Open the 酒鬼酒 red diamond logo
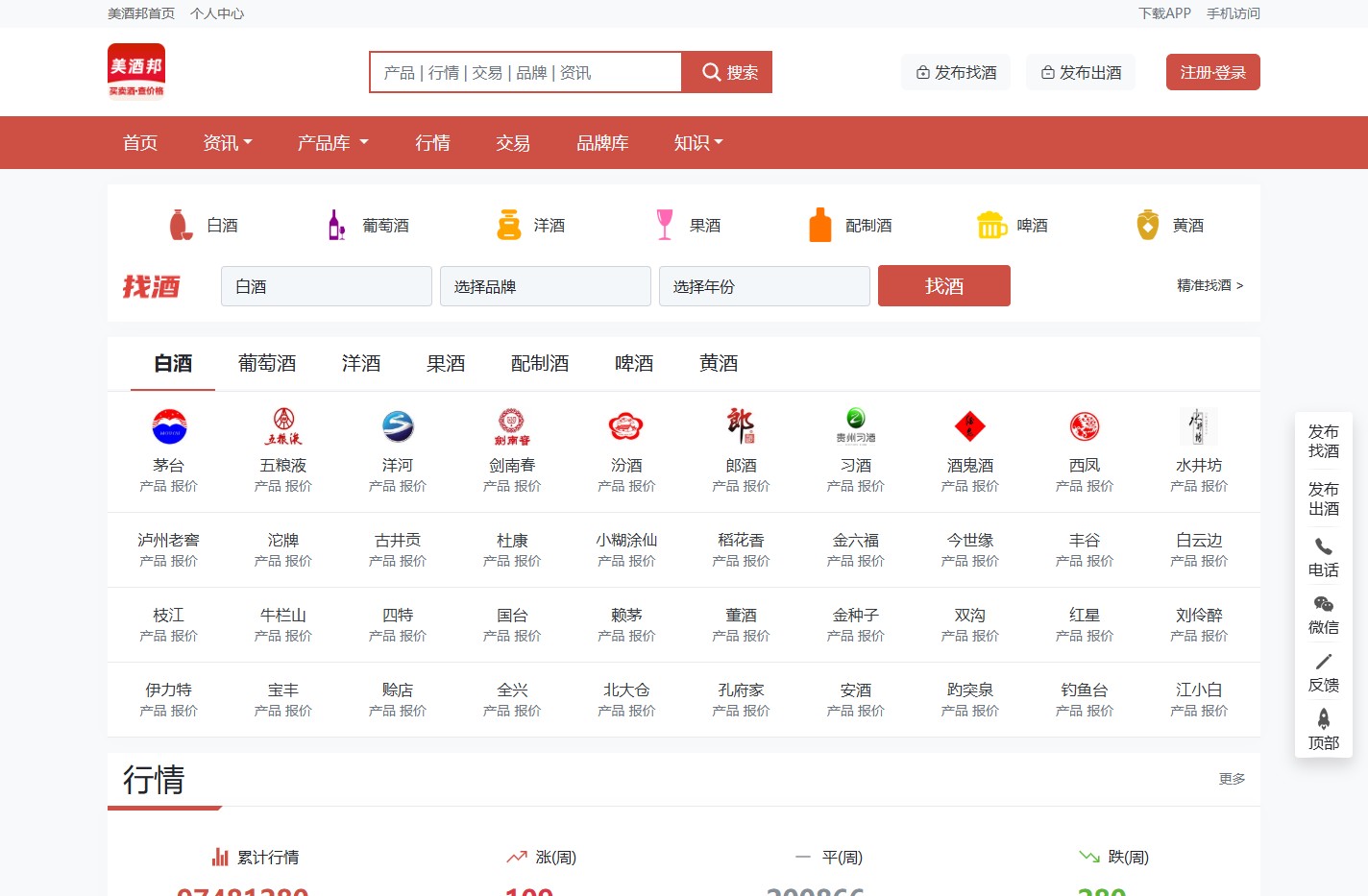The height and width of the screenshot is (896, 1368). coord(970,426)
